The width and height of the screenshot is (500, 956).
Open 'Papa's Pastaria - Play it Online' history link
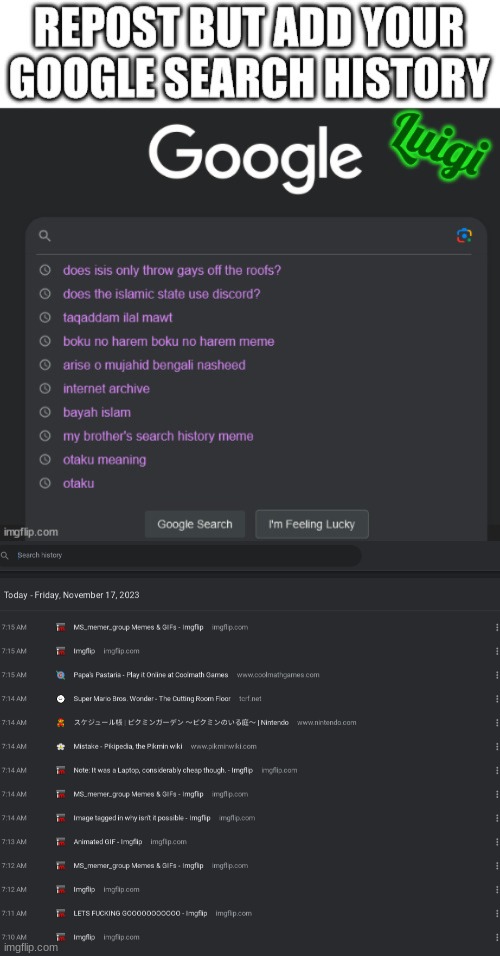coord(151,675)
